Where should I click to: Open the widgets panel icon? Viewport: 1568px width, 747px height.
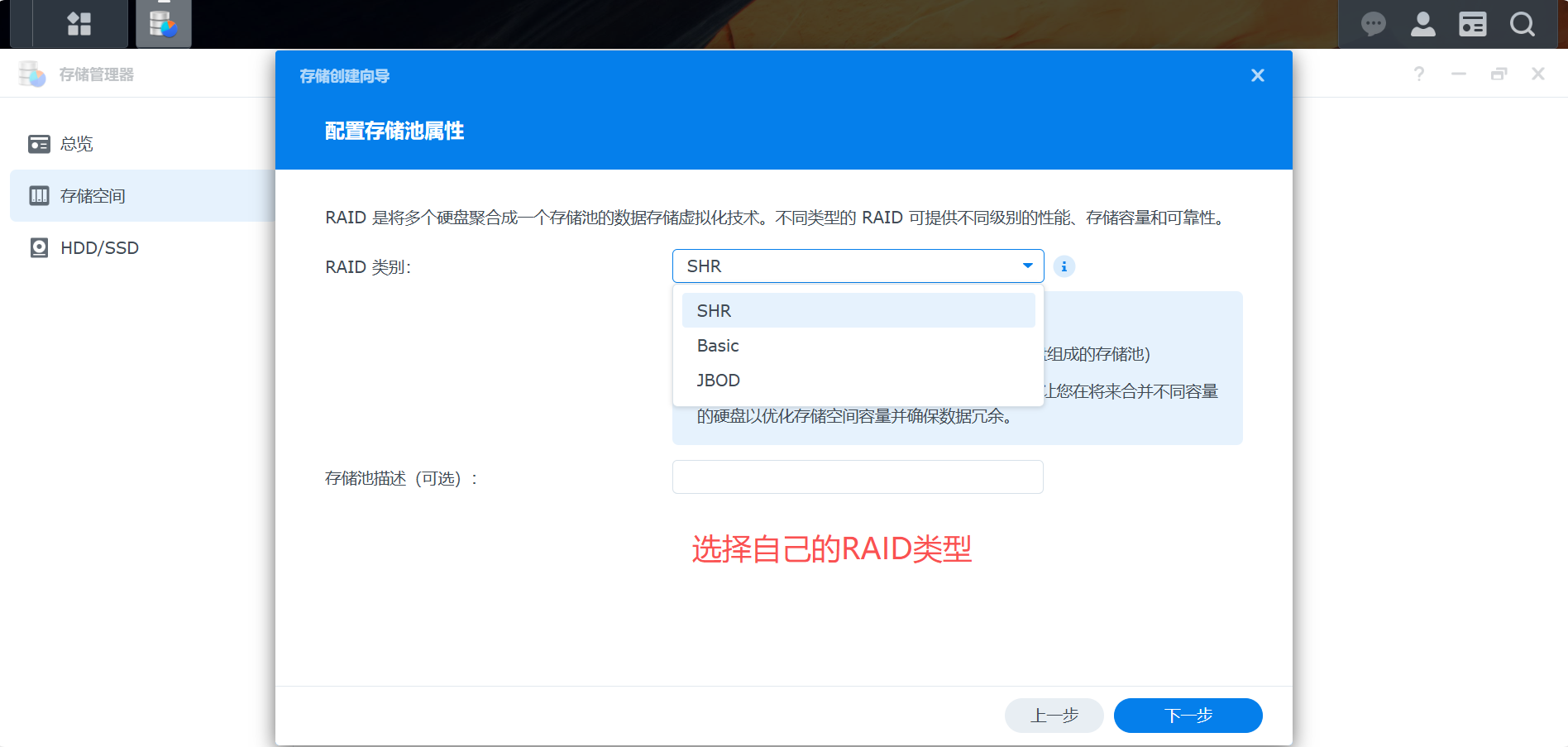[x=1472, y=24]
